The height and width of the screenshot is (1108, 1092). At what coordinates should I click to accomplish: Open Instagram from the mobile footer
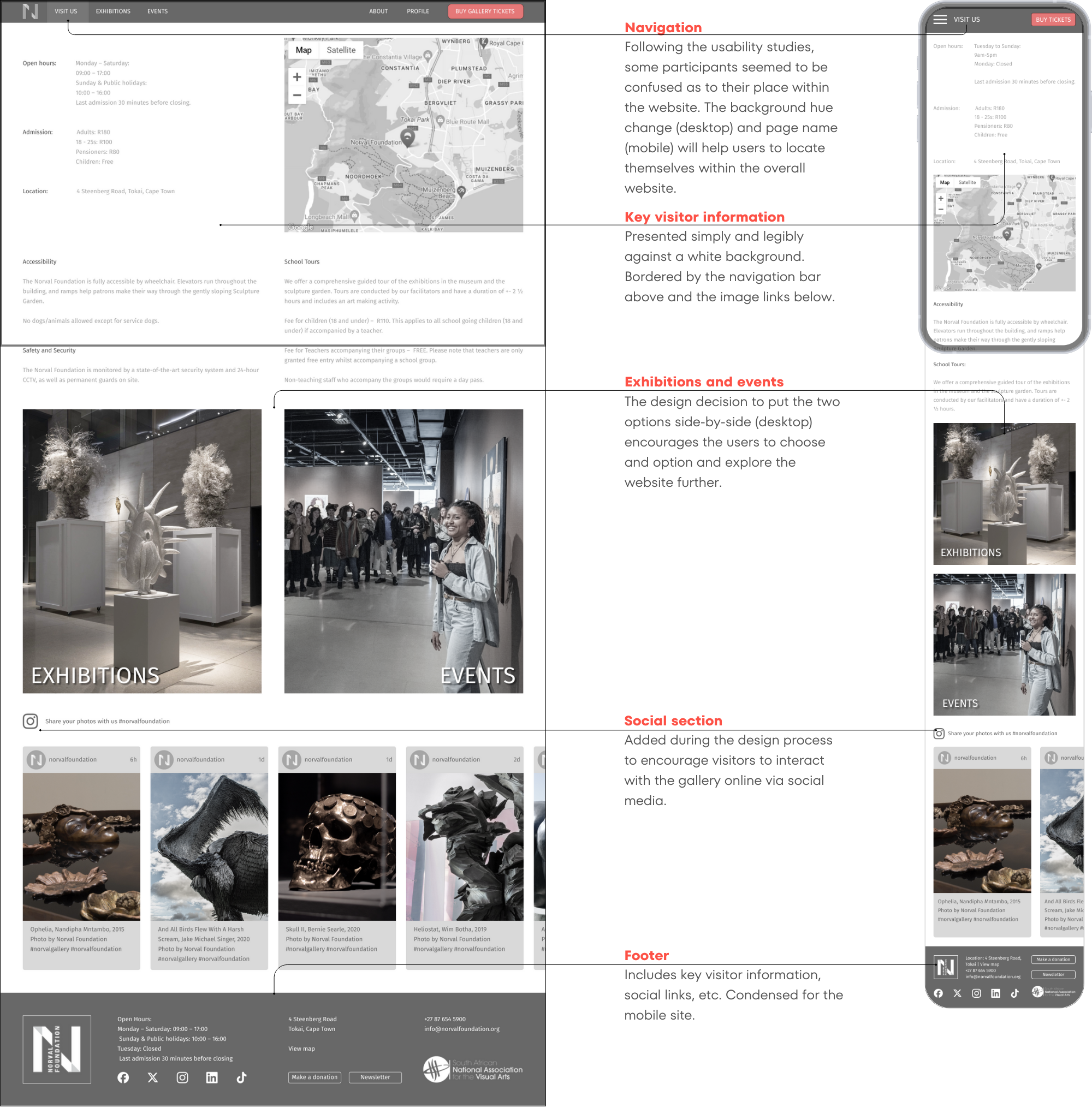(x=976, y=993)
